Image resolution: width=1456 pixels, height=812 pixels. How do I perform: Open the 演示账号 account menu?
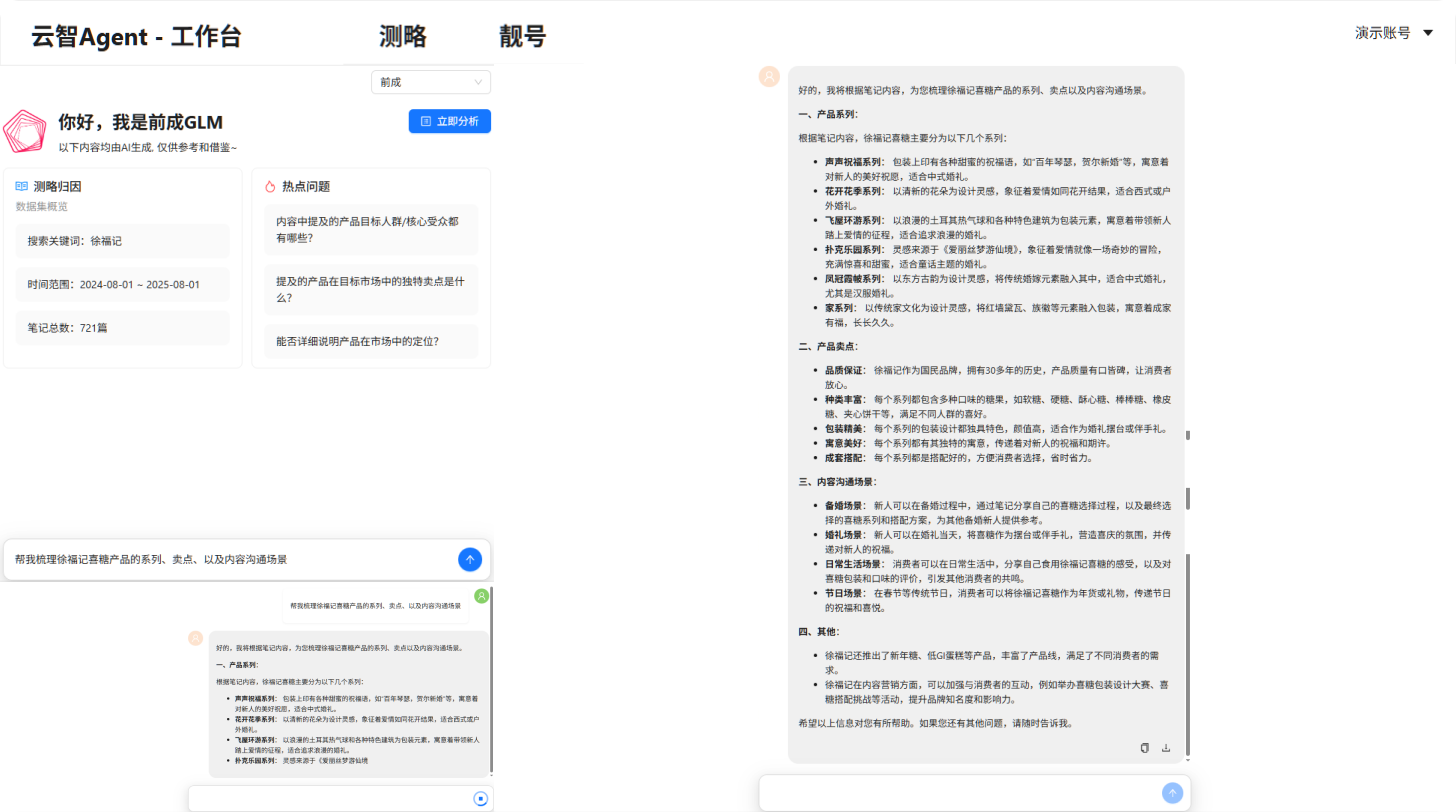(1394, 33)
